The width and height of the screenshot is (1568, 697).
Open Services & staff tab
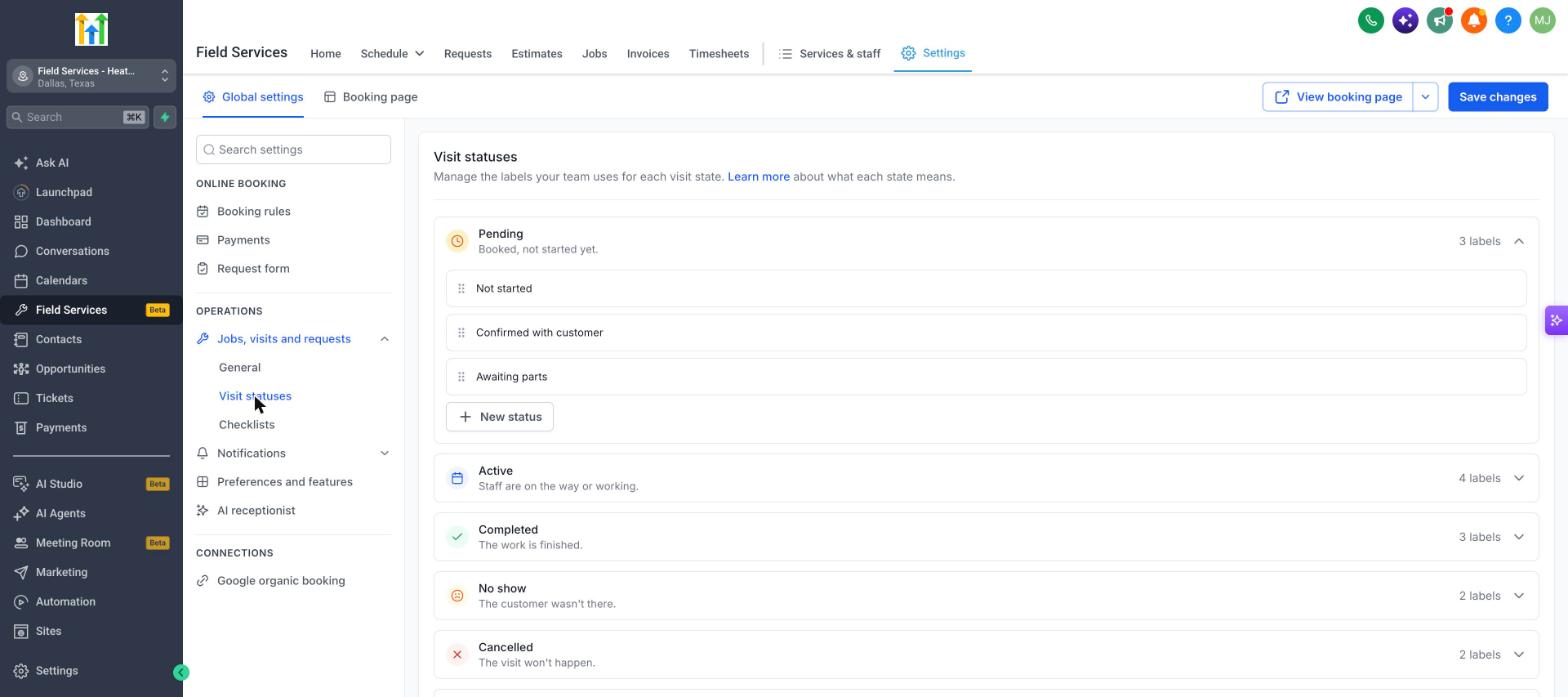coord(830,54)
